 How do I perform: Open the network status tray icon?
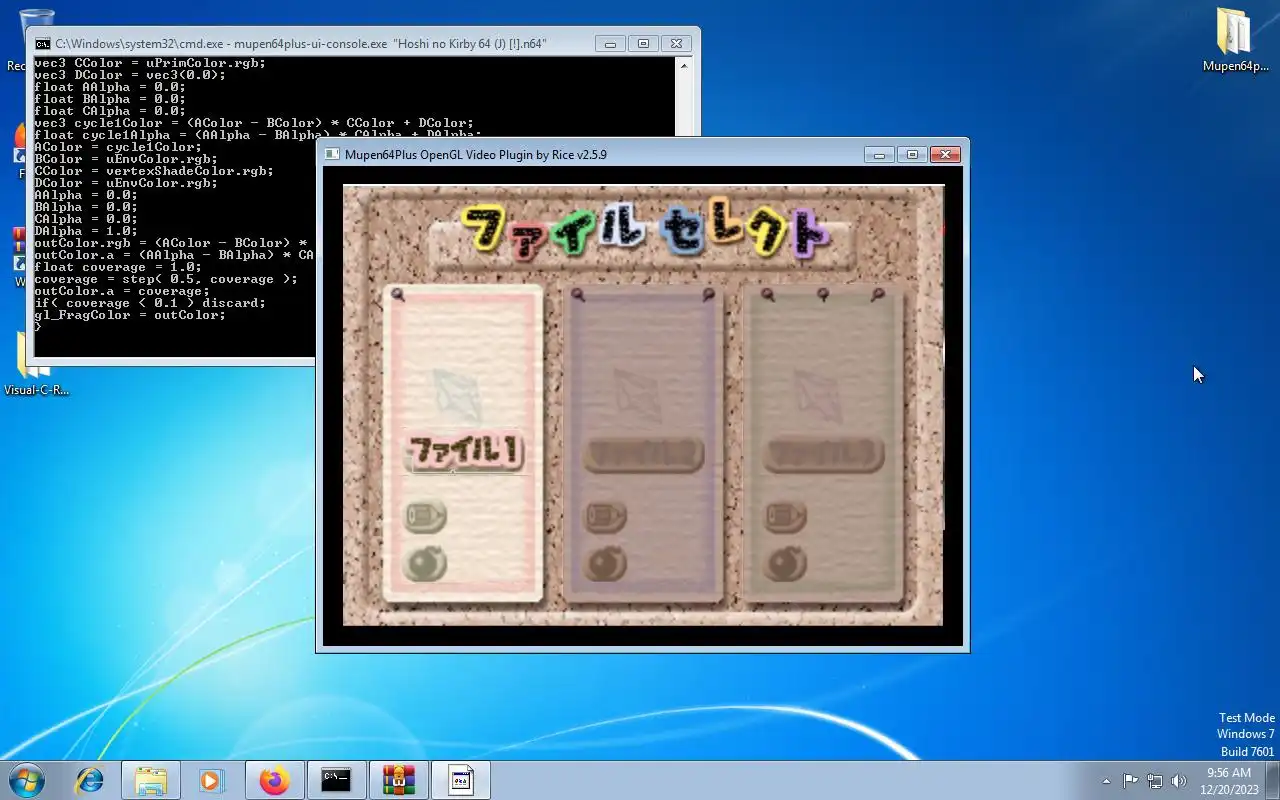pos(1155,781)
